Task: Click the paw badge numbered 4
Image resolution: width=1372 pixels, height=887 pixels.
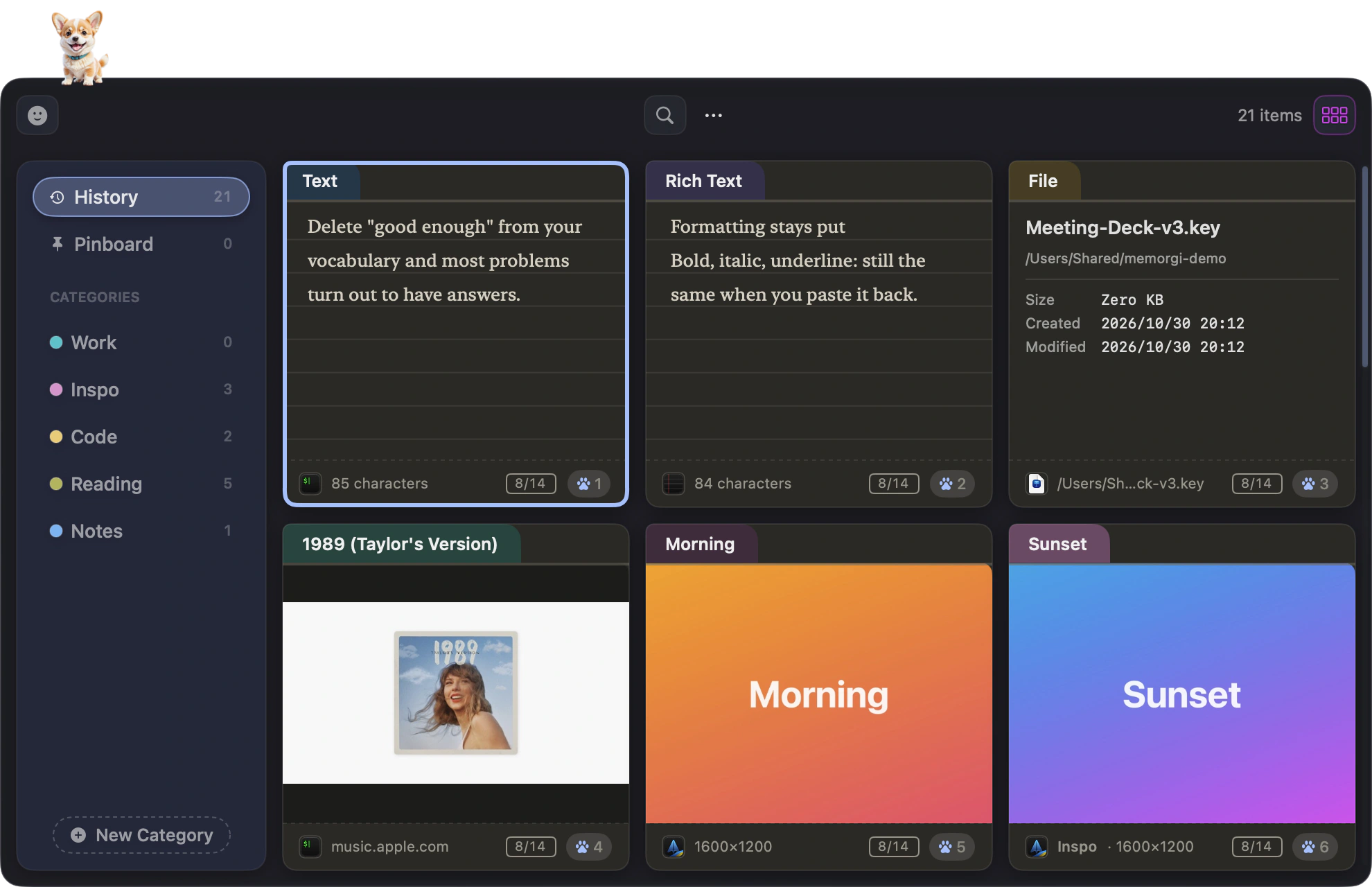Action: pyautogui.click(x=590, y=847)
